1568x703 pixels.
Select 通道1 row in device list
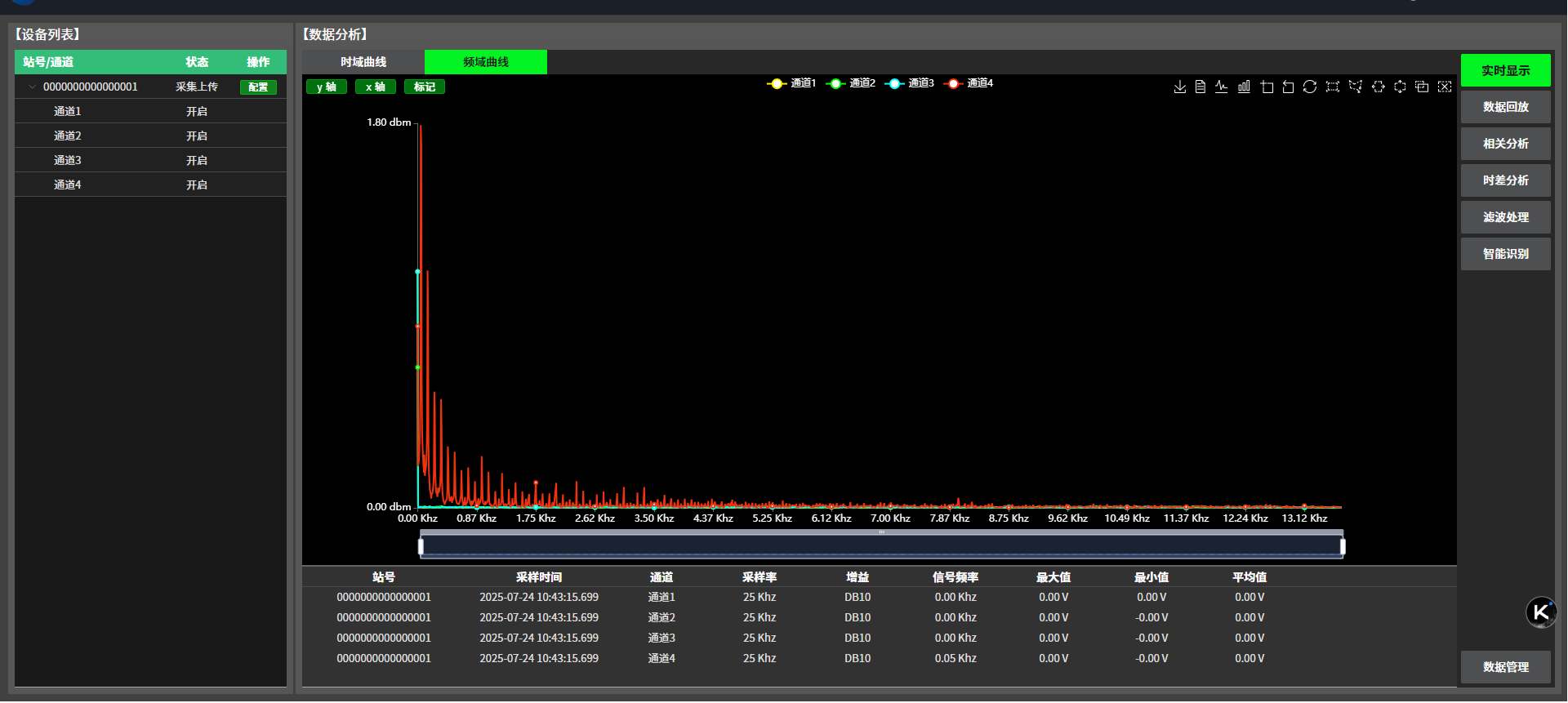(150, 111)
